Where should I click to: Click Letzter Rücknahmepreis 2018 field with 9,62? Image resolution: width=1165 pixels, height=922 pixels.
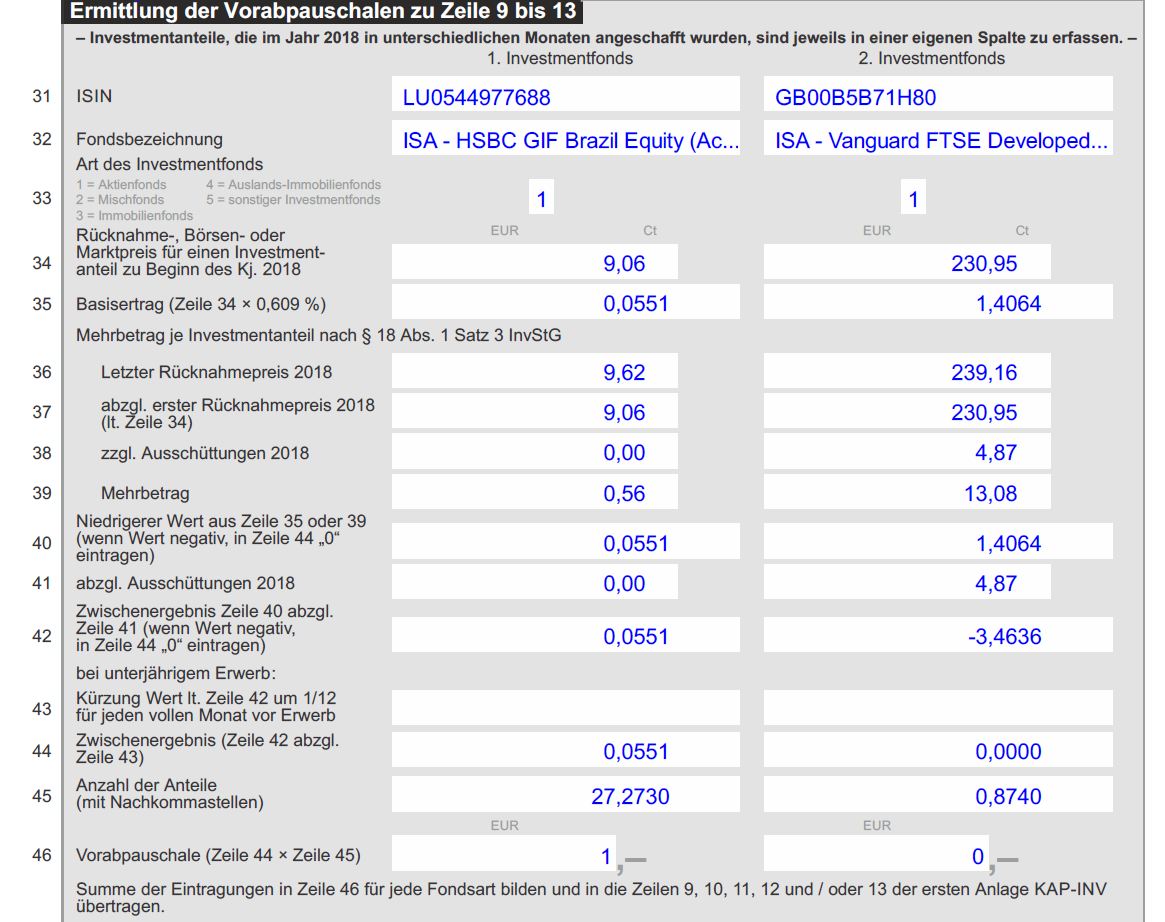(534, 372)
